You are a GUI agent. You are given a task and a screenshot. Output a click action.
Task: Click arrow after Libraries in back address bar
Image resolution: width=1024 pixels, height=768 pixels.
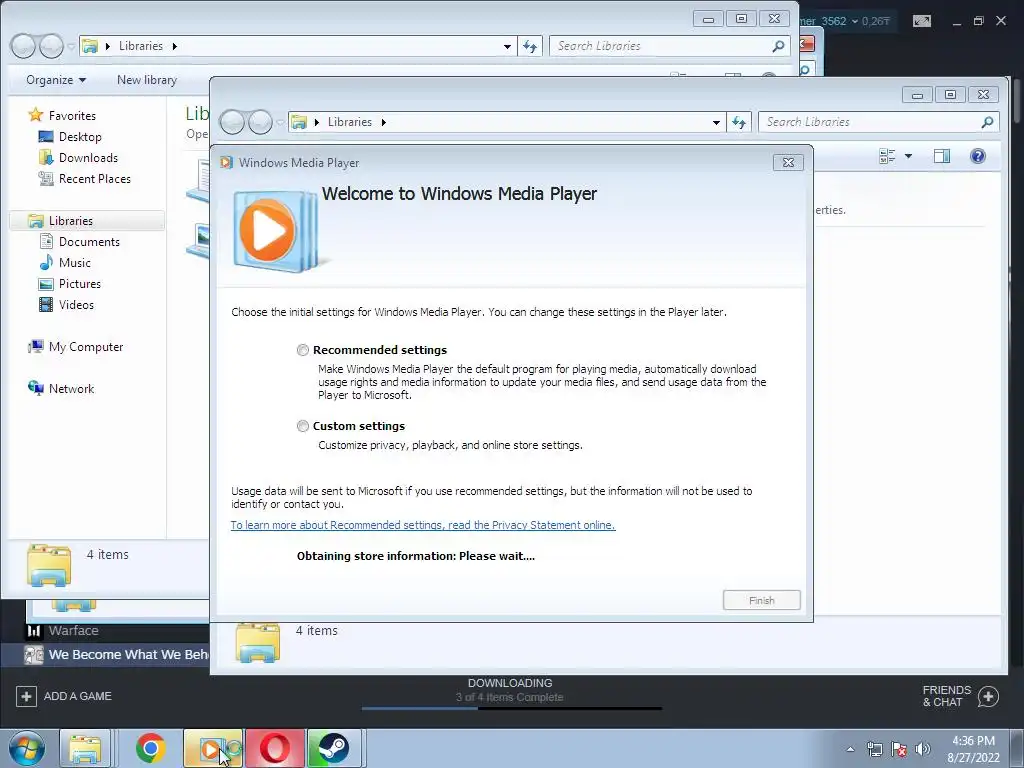tap(174, 46)
